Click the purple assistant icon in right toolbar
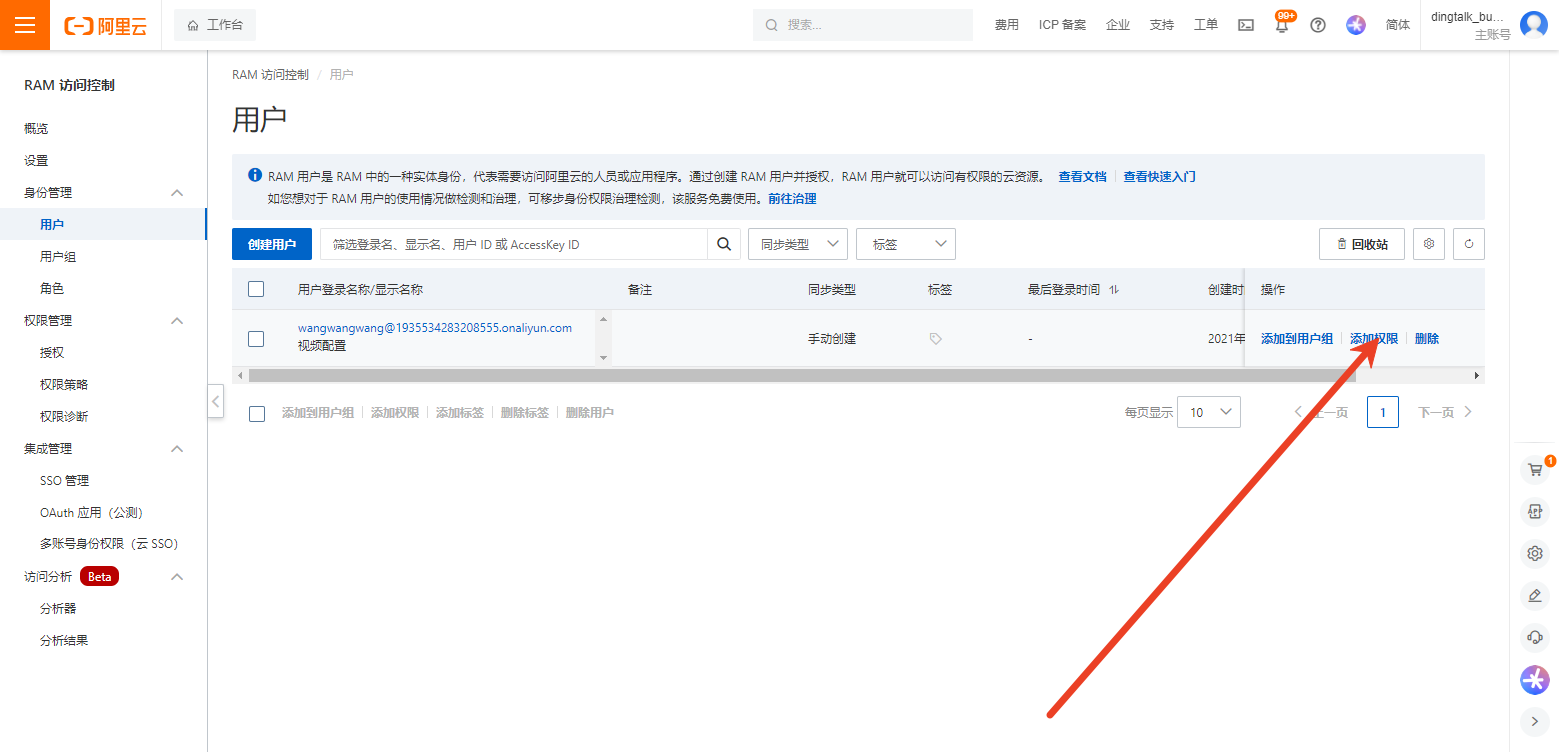The image size is (1559, 752). (1535, 680)
